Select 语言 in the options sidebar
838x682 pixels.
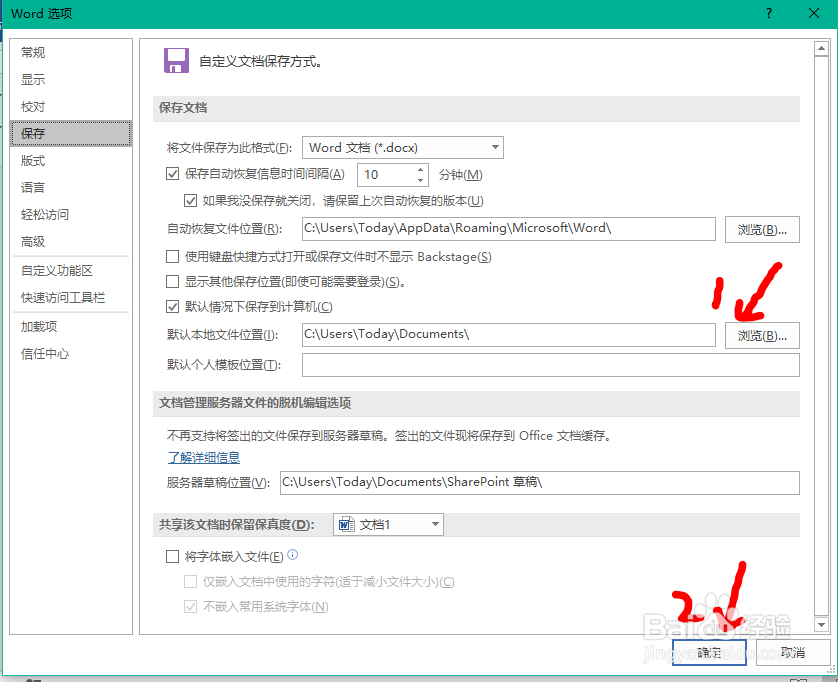tap(71, 188)
